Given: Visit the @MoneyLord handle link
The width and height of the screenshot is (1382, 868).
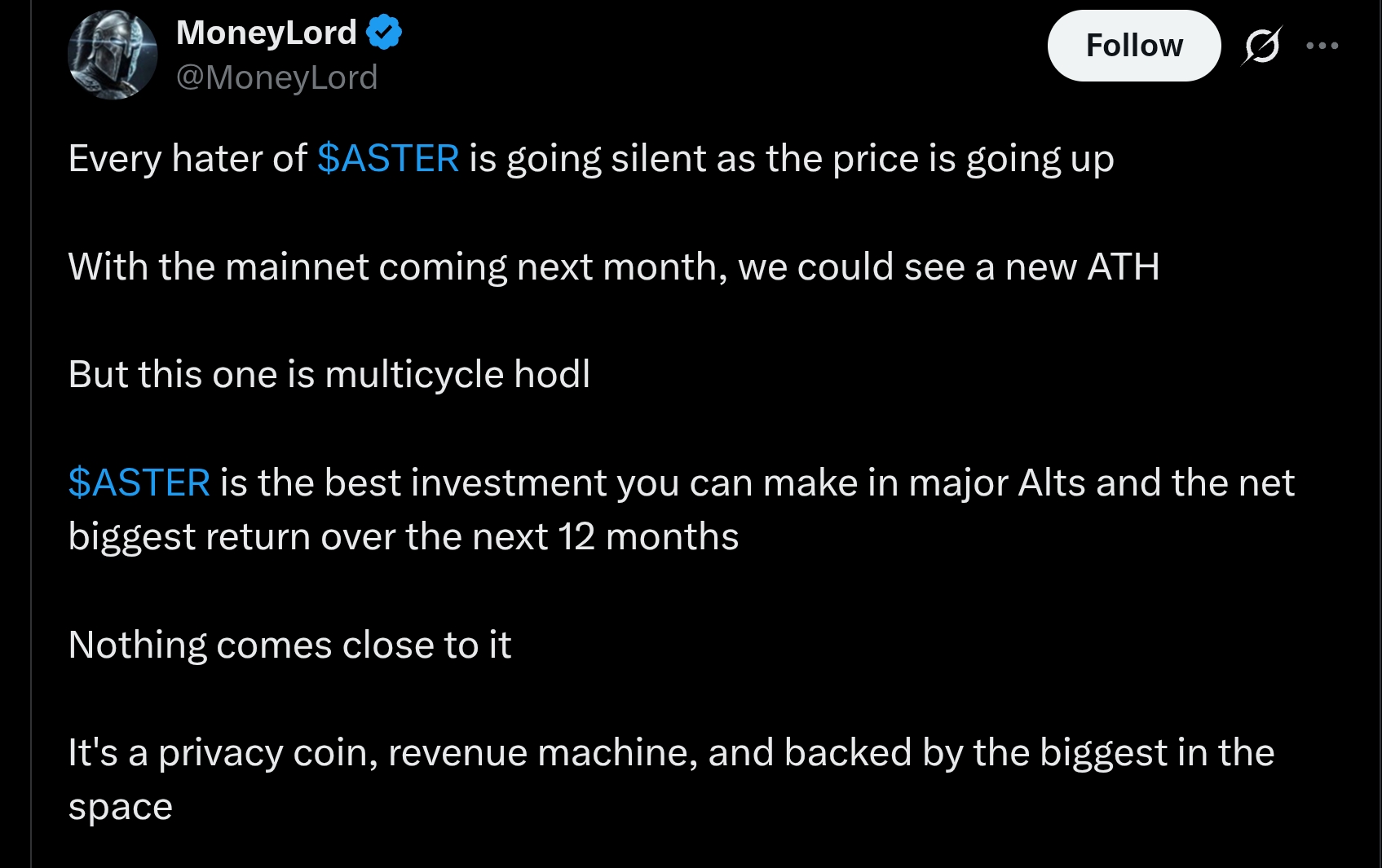Looking at the screenshot, I should (x=277, y=77).
